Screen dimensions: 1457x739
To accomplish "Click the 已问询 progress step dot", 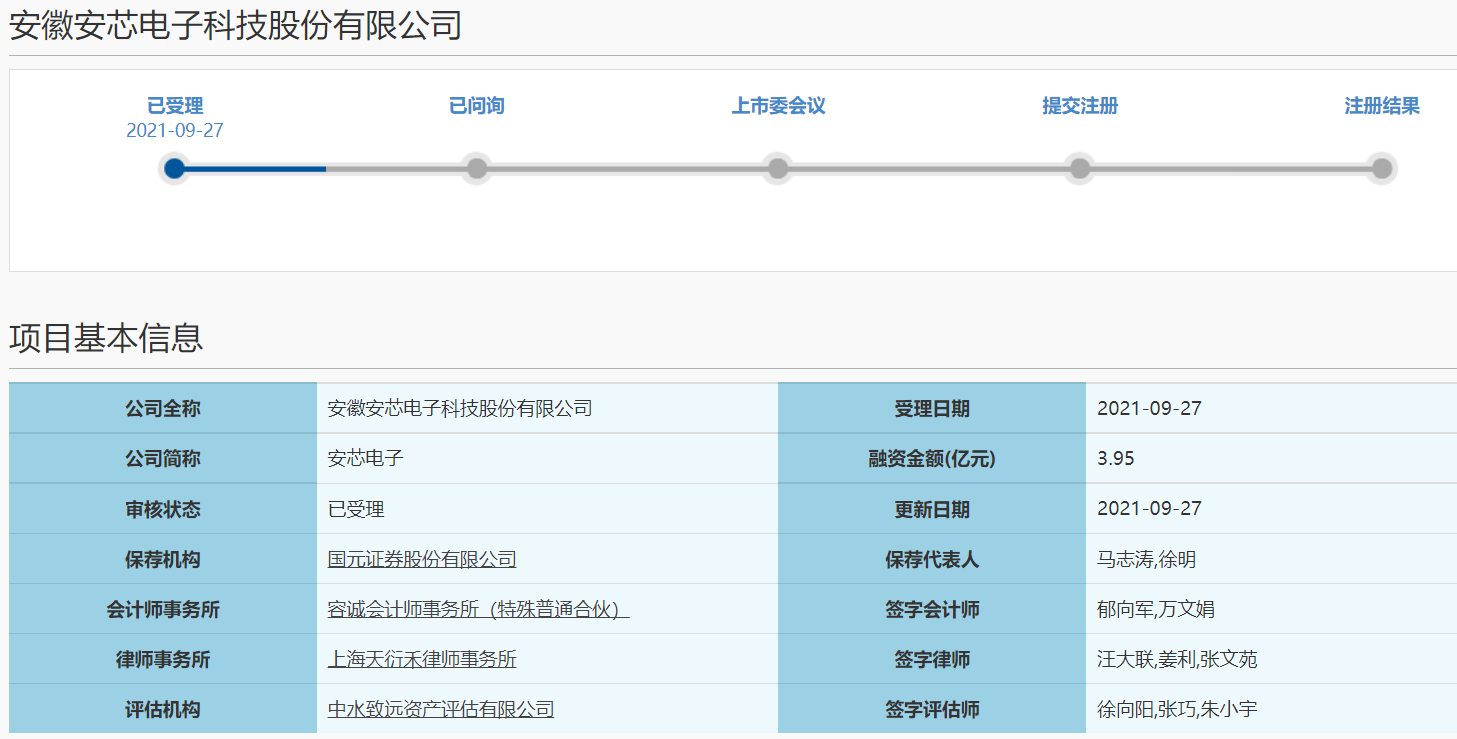I will 477,168.
